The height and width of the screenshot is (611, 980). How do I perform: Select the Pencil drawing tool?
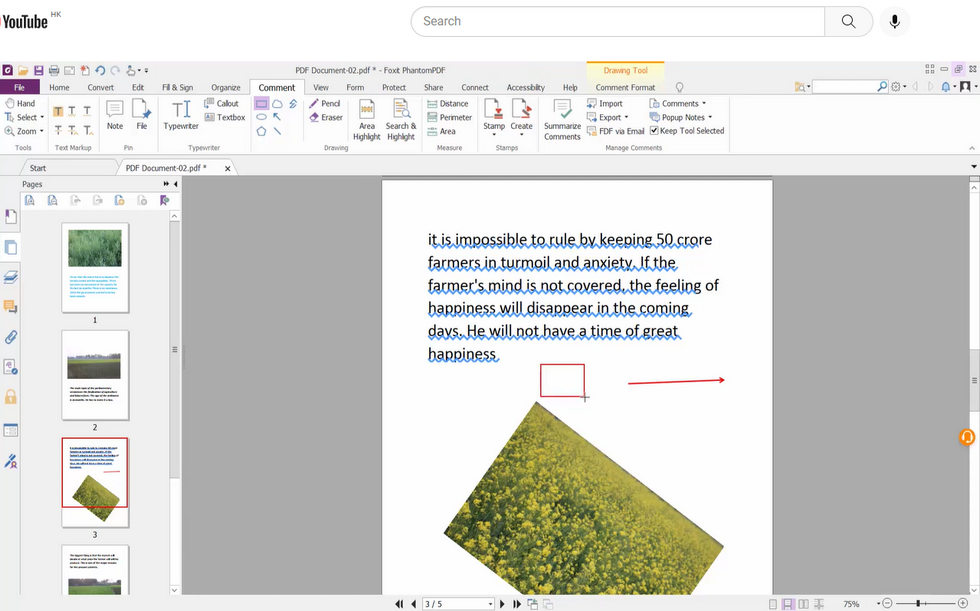coord(325,103)
